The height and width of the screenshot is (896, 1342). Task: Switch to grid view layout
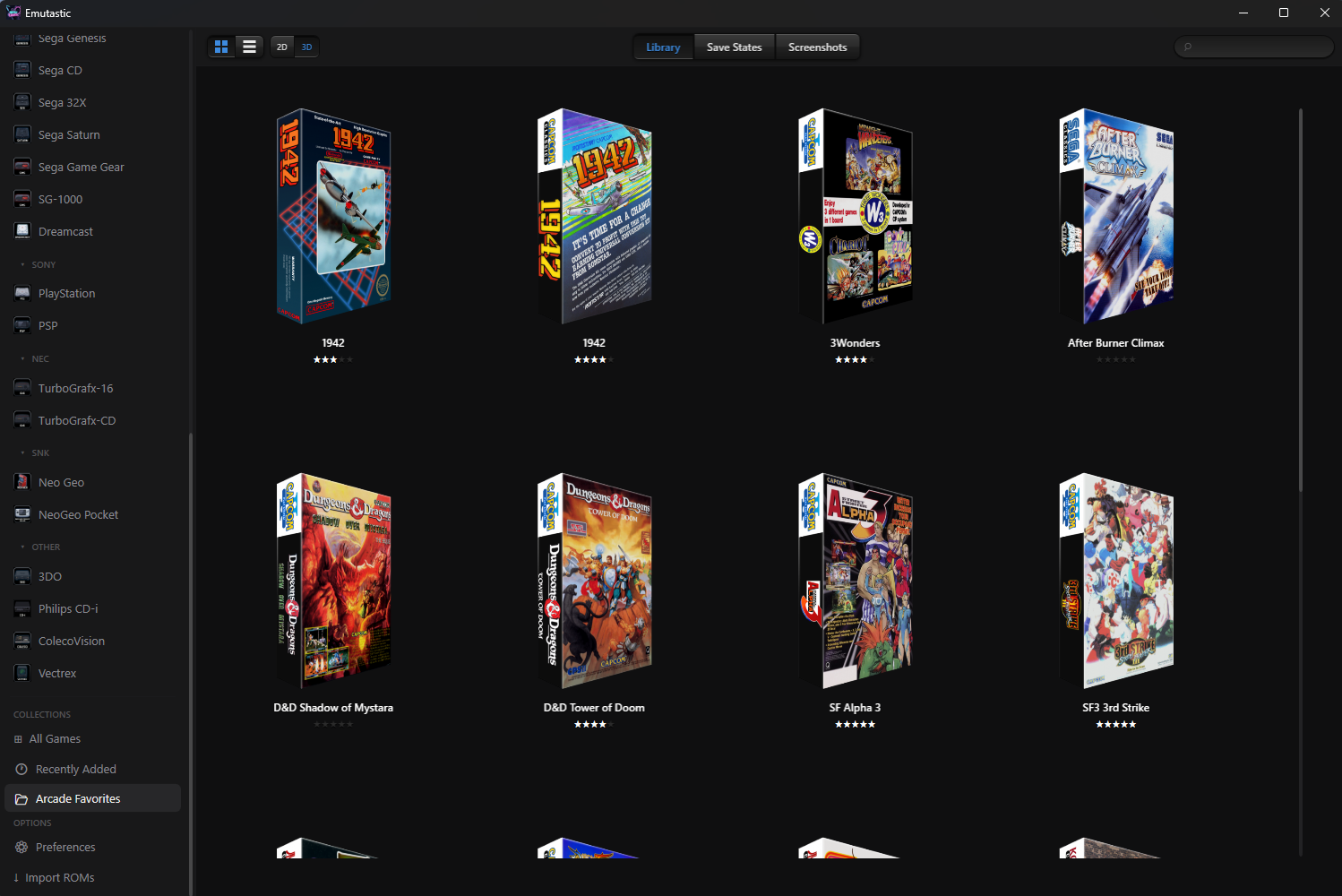coord(221,47)
